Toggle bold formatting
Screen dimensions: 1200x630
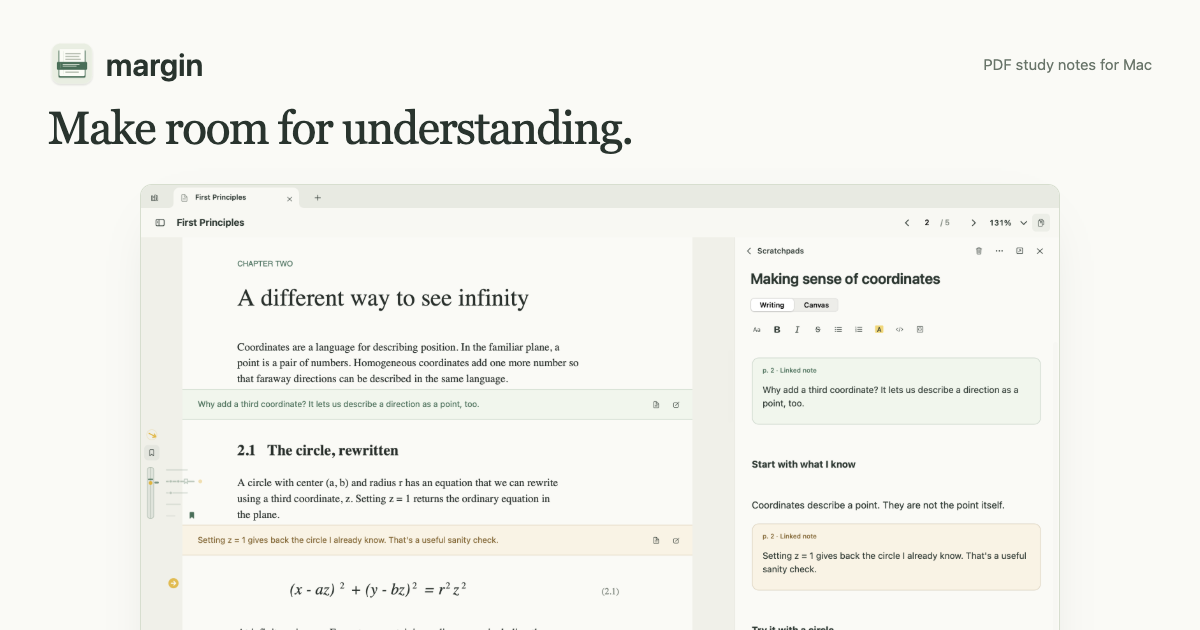777,329
